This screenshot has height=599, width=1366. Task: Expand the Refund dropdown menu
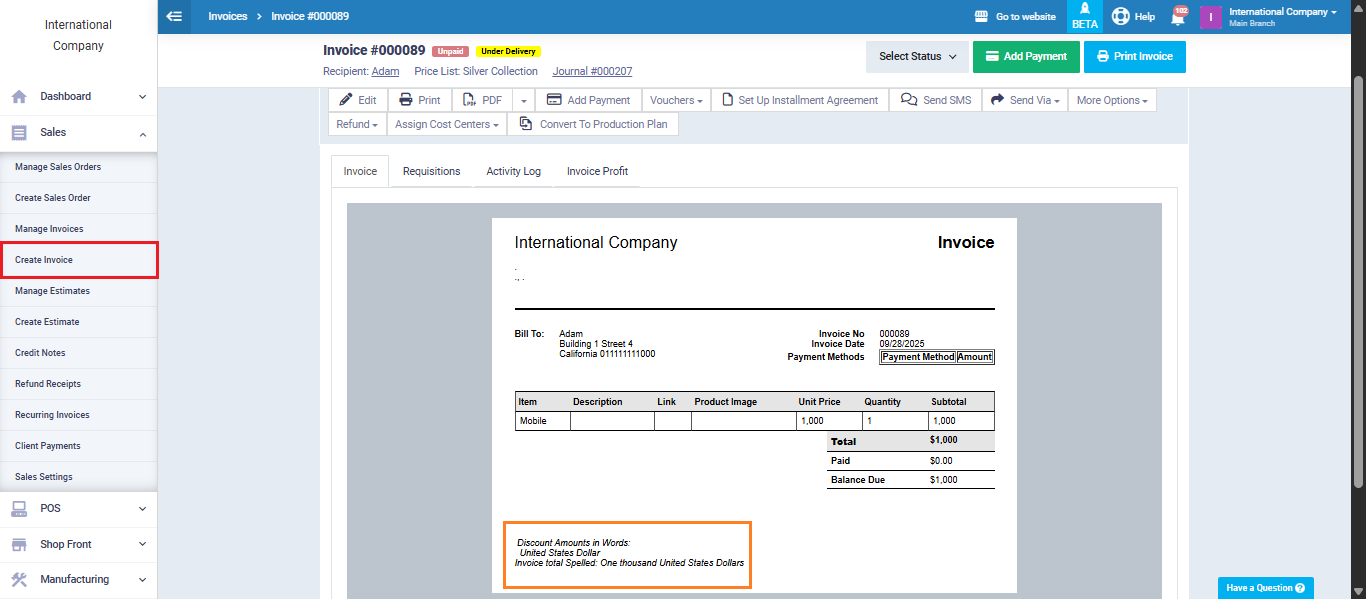tap(357, 124)
